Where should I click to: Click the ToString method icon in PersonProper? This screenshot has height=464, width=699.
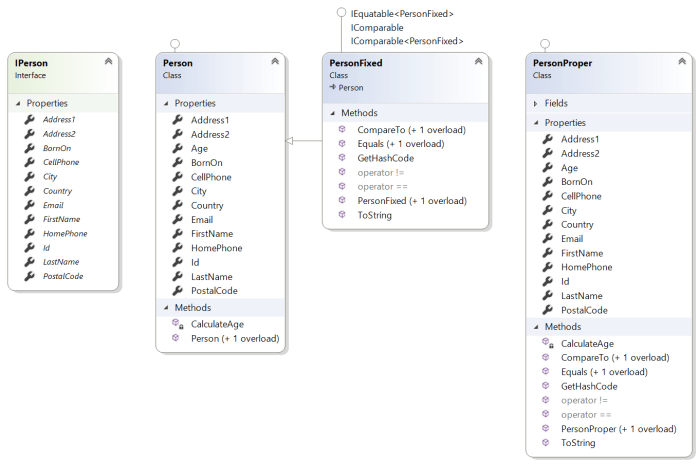(547, 443)
